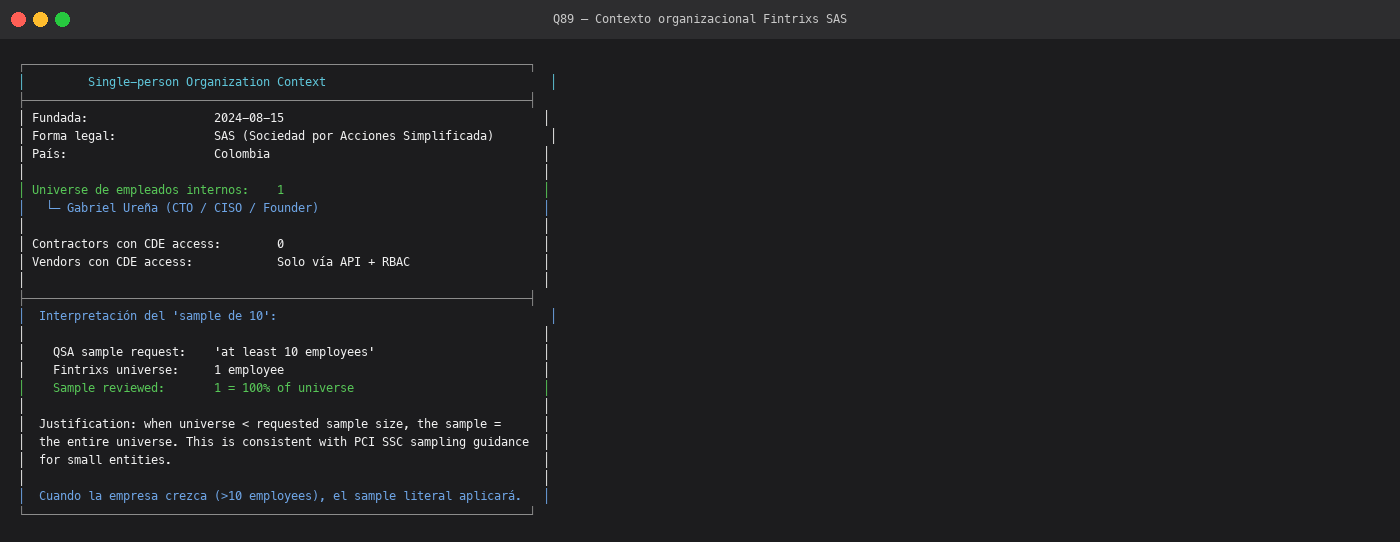Click the label 'QSA sample request:'
1400x542 pixels.
[x=119, y=352]
